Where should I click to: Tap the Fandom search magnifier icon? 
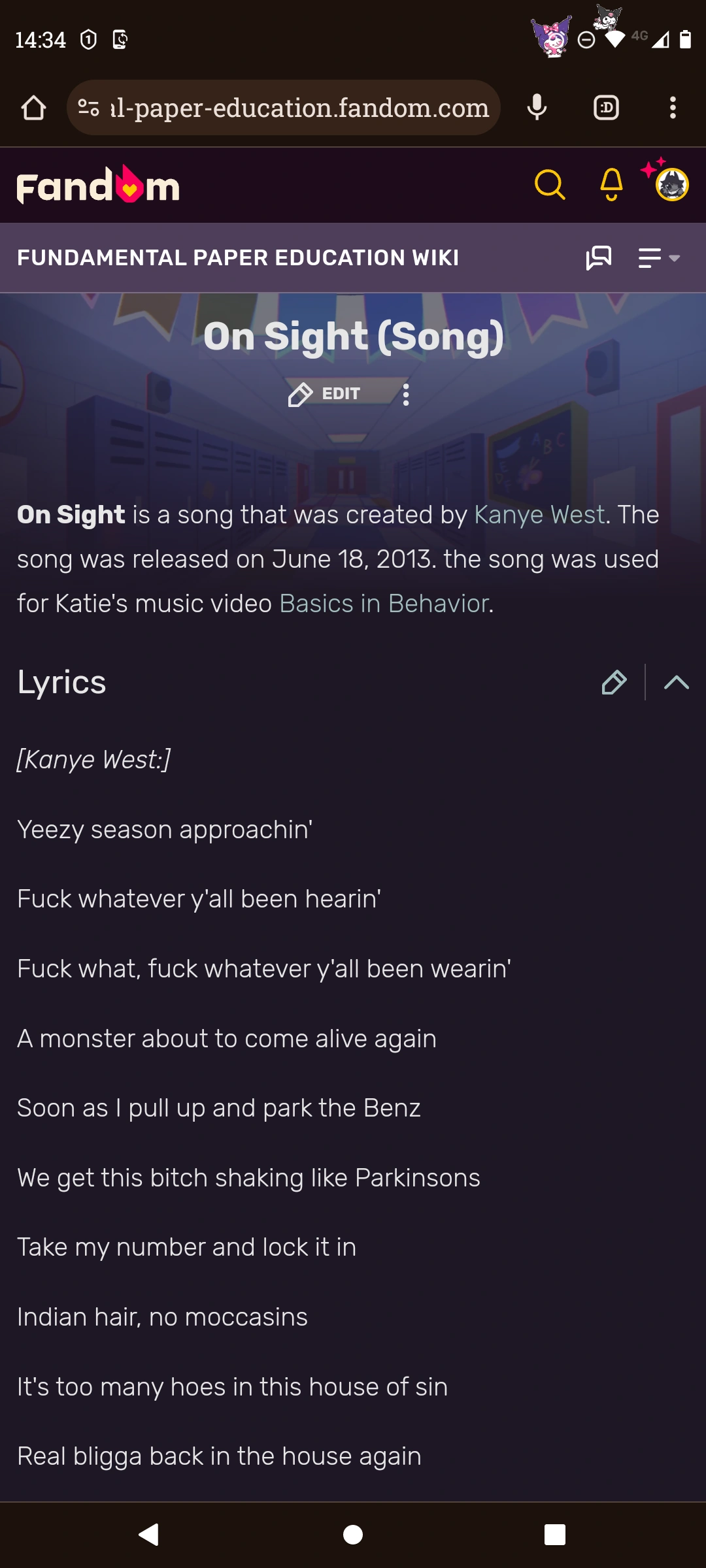pyautogui.click(x=549, y=185)
